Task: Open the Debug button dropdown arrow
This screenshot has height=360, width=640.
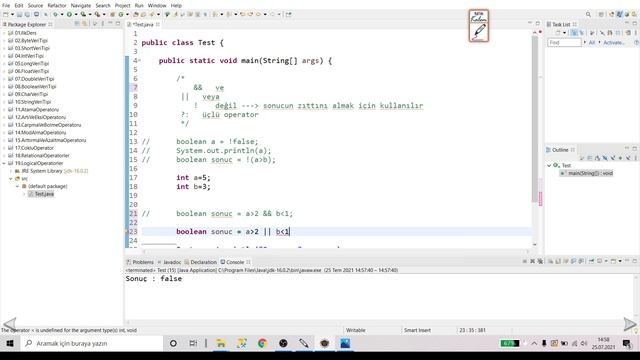Action: [x=62, y=14]
